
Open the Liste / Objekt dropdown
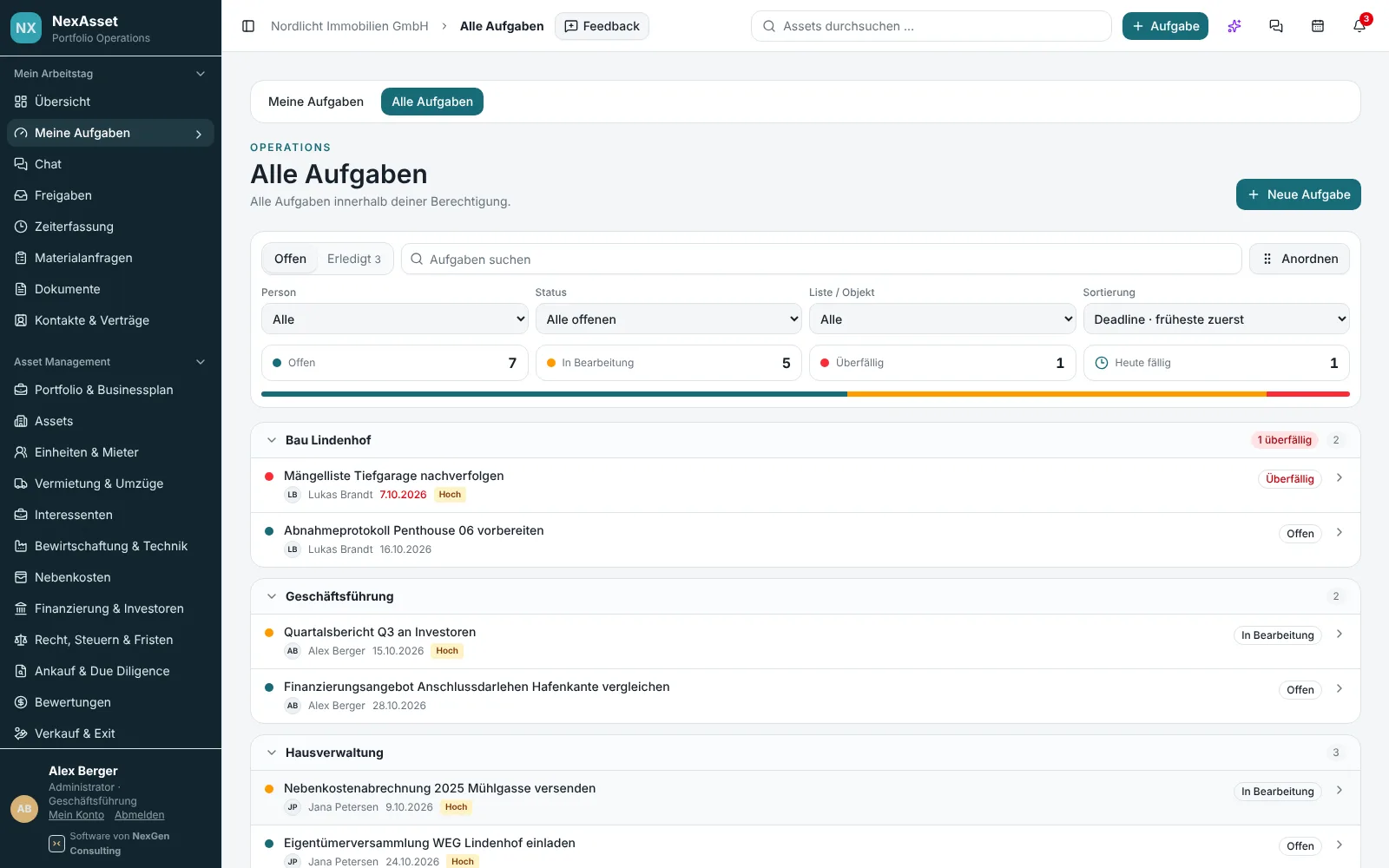(x=942, y=319)
